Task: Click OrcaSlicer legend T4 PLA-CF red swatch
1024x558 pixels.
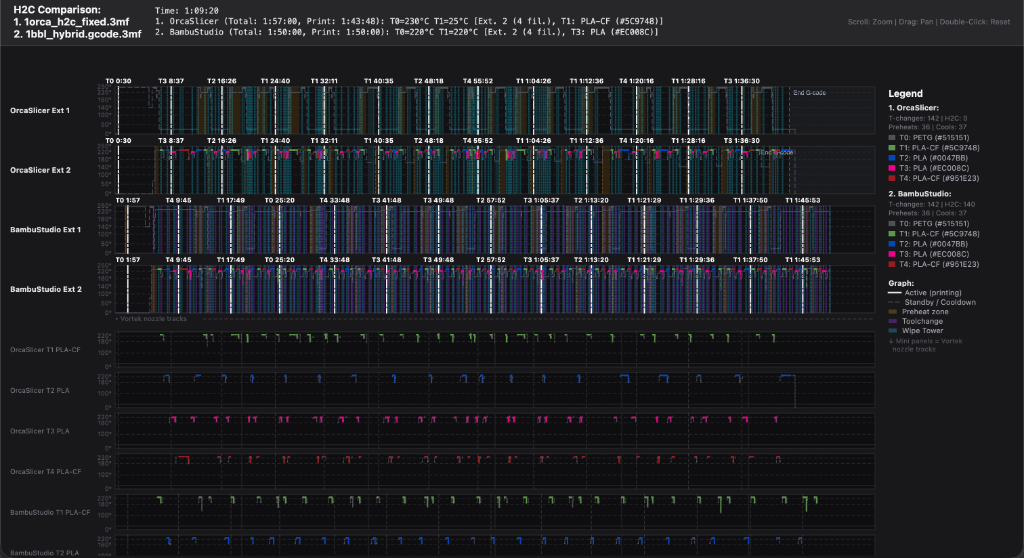Action: tap(892, 178)
